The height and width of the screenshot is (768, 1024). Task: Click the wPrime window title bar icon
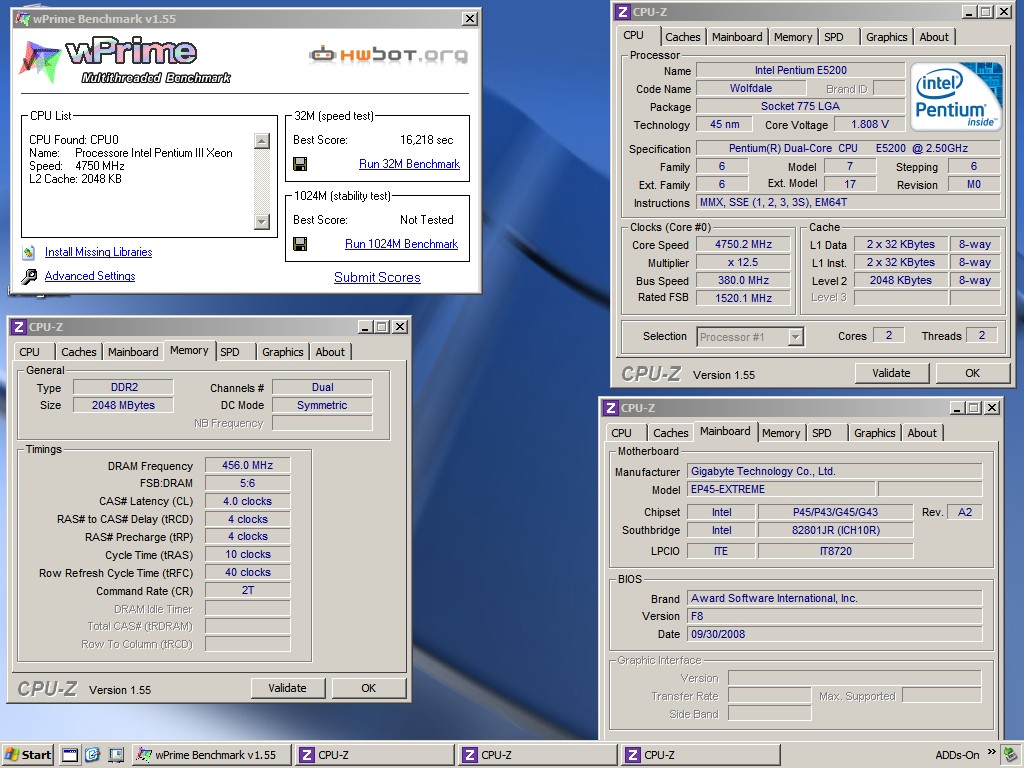pyautogui.click(x=23, y=19)
